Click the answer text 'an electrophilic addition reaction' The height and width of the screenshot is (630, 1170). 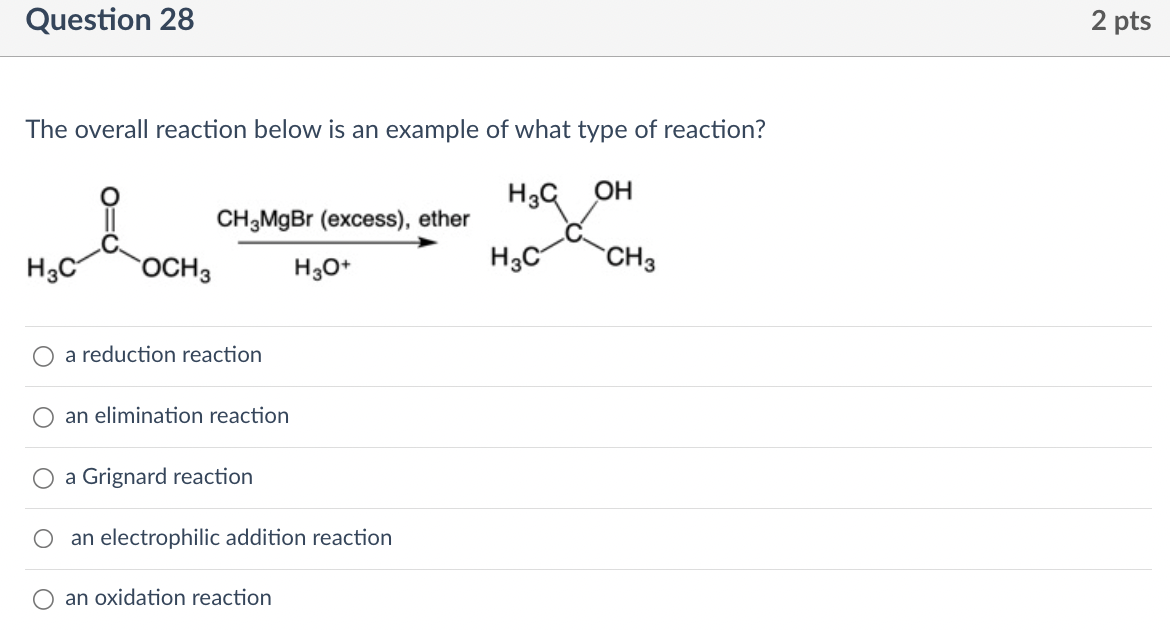pyautogui.click(x=231, y=538)
